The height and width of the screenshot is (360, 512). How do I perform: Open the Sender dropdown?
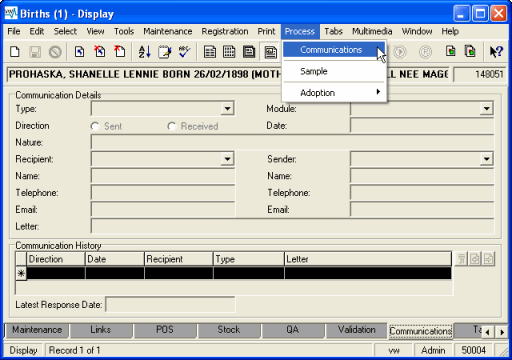[486, 159]
